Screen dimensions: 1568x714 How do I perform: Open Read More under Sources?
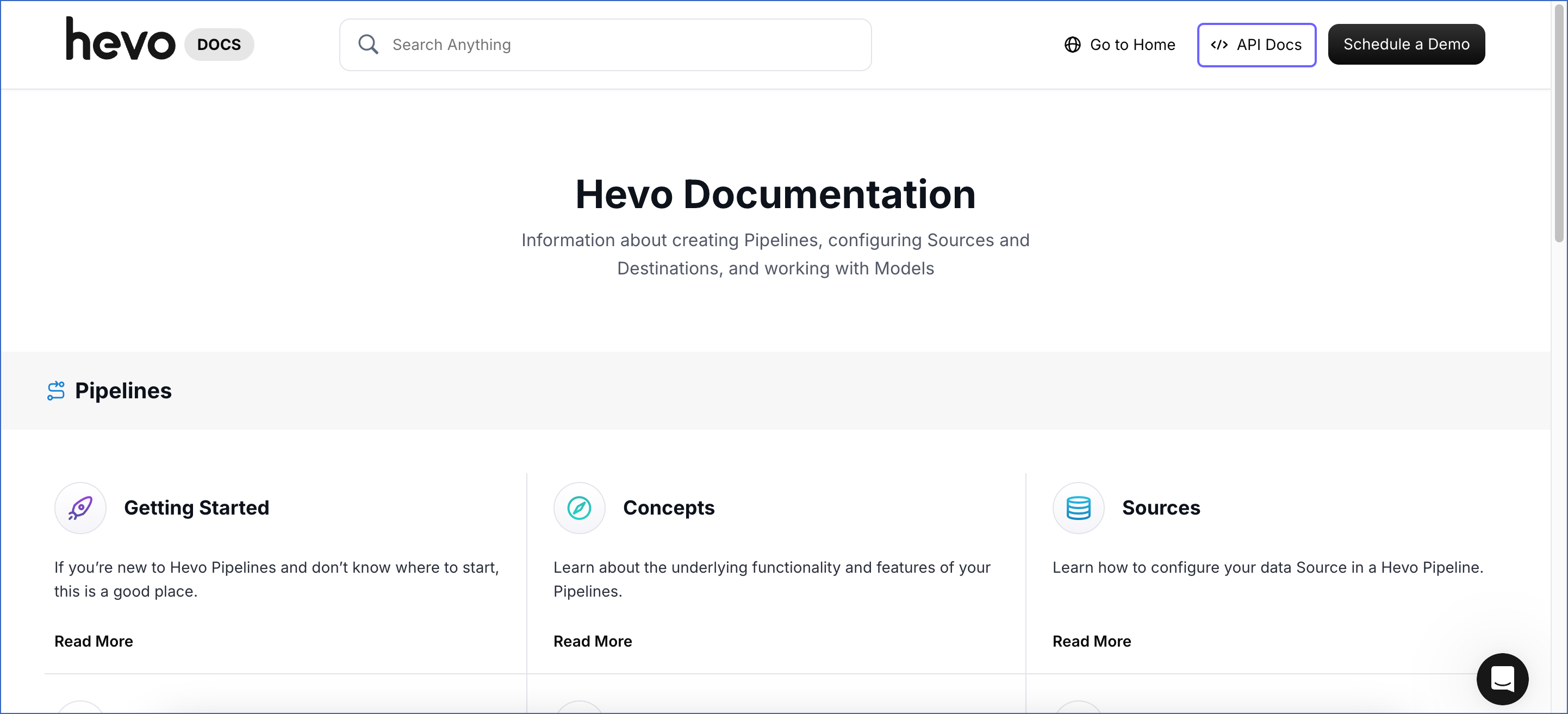pos(1091,641)
